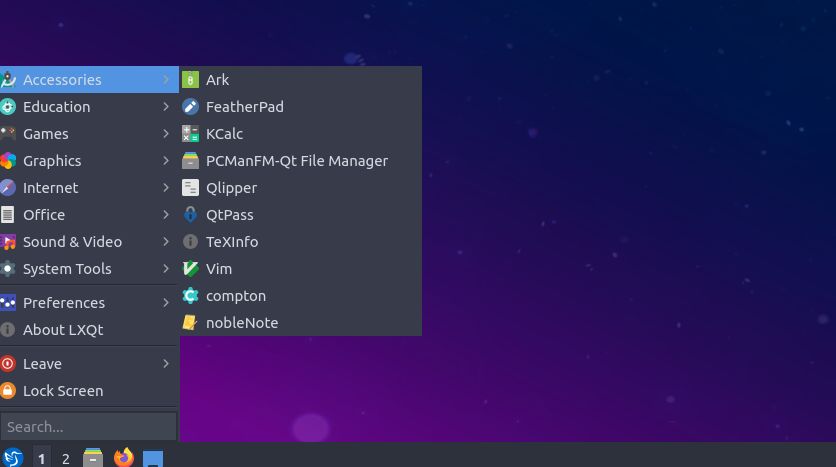The height and width of the screenshot is (467, 836).
Task: Click the LXQt bird start menu button
Action: (13, 457)
